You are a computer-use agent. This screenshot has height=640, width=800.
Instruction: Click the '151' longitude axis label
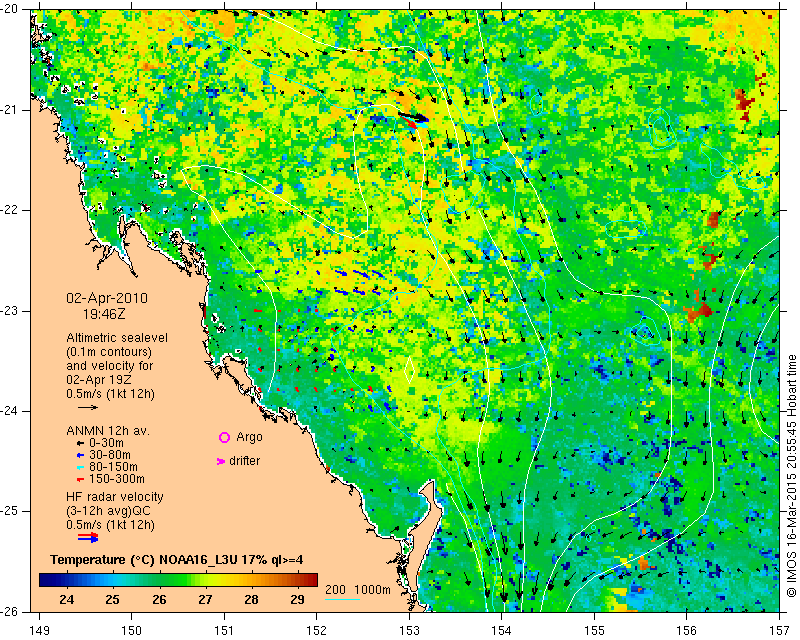point(224,630)
